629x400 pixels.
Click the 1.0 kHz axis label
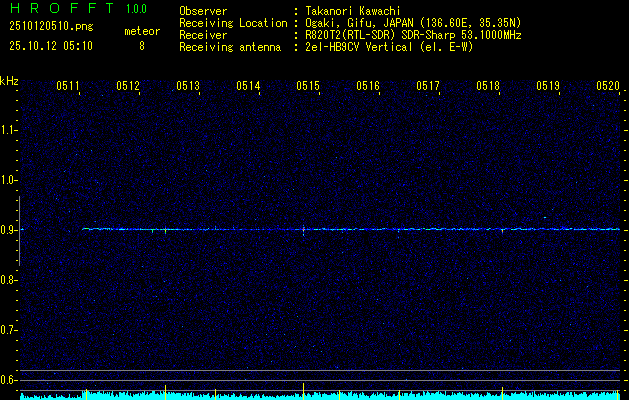click(8, 180)
